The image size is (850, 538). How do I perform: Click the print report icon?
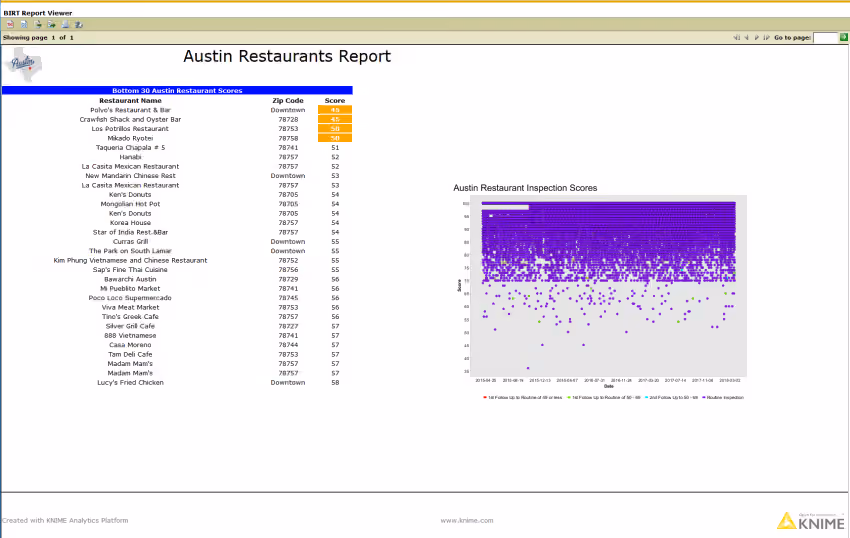[x=65, y=24]
